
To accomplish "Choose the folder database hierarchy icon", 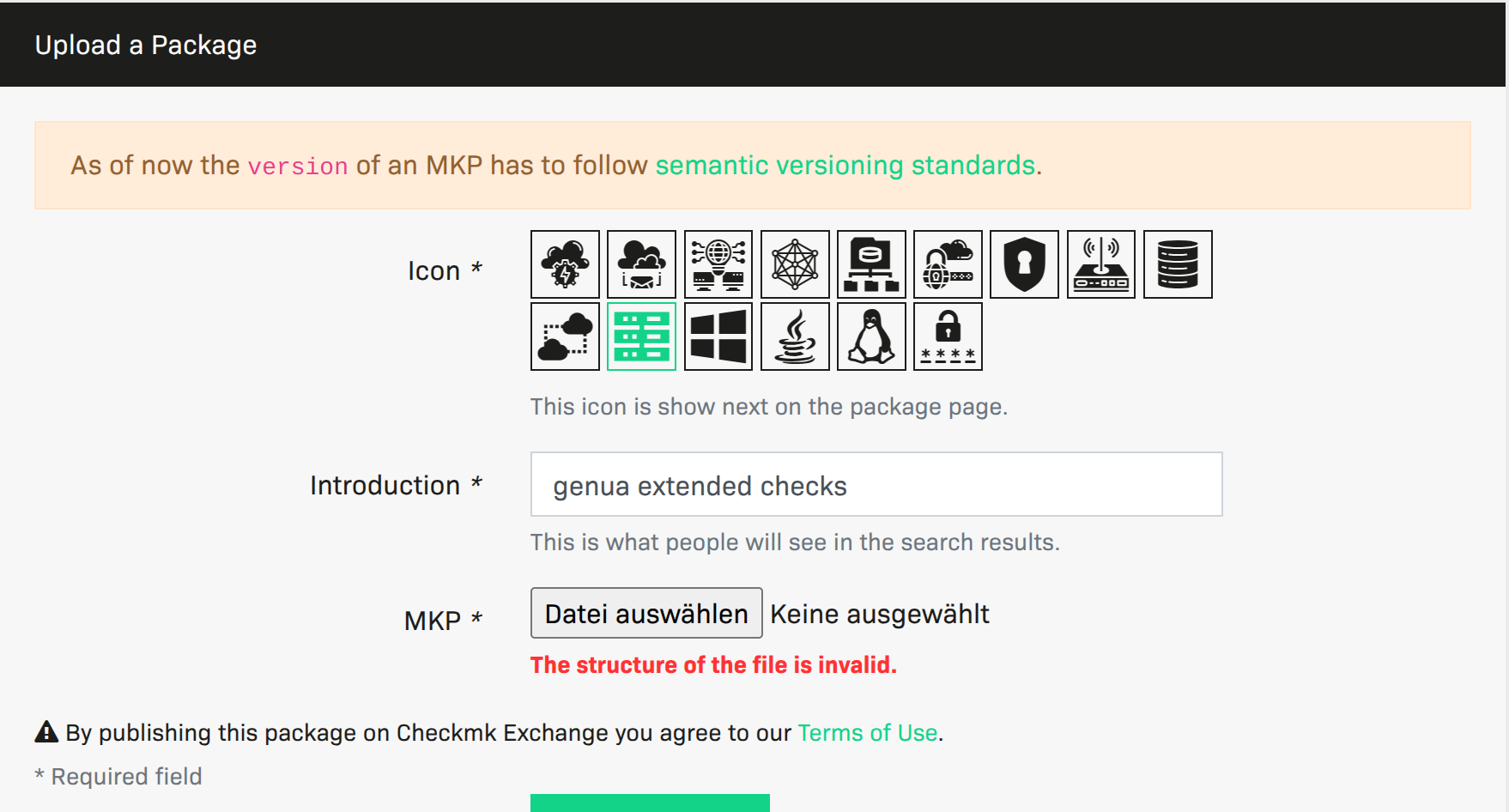I will coord(871,264).
